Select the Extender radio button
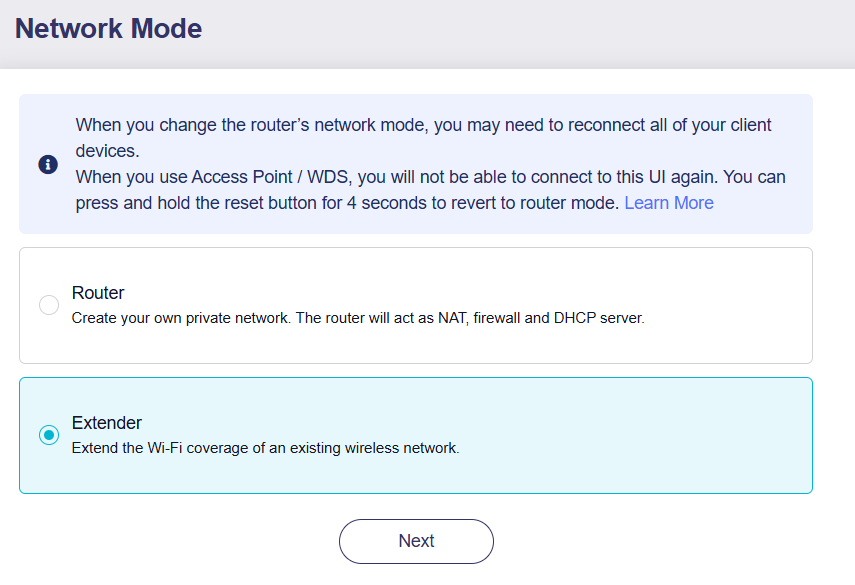Image resolution: width=855 pixels, height=585 pixels. 49,435
